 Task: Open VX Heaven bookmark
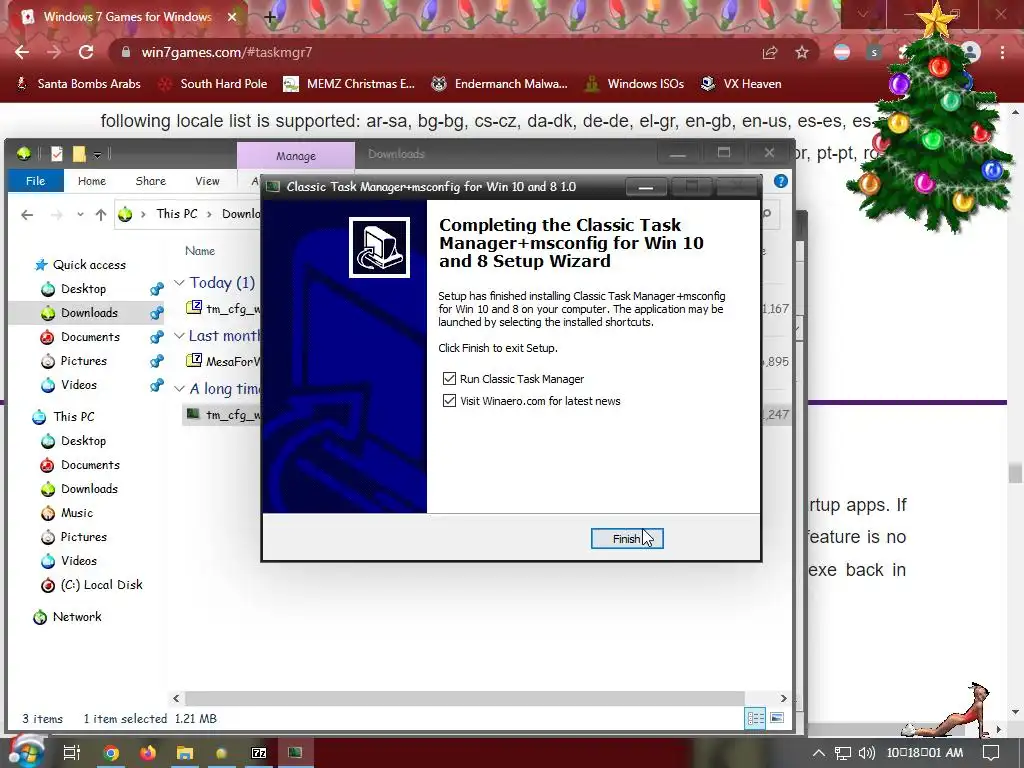tap(741, 84)
